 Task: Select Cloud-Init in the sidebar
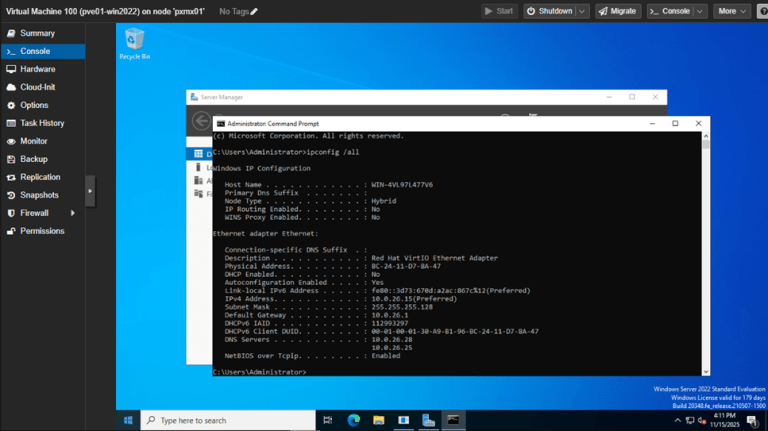coord(37,87)
